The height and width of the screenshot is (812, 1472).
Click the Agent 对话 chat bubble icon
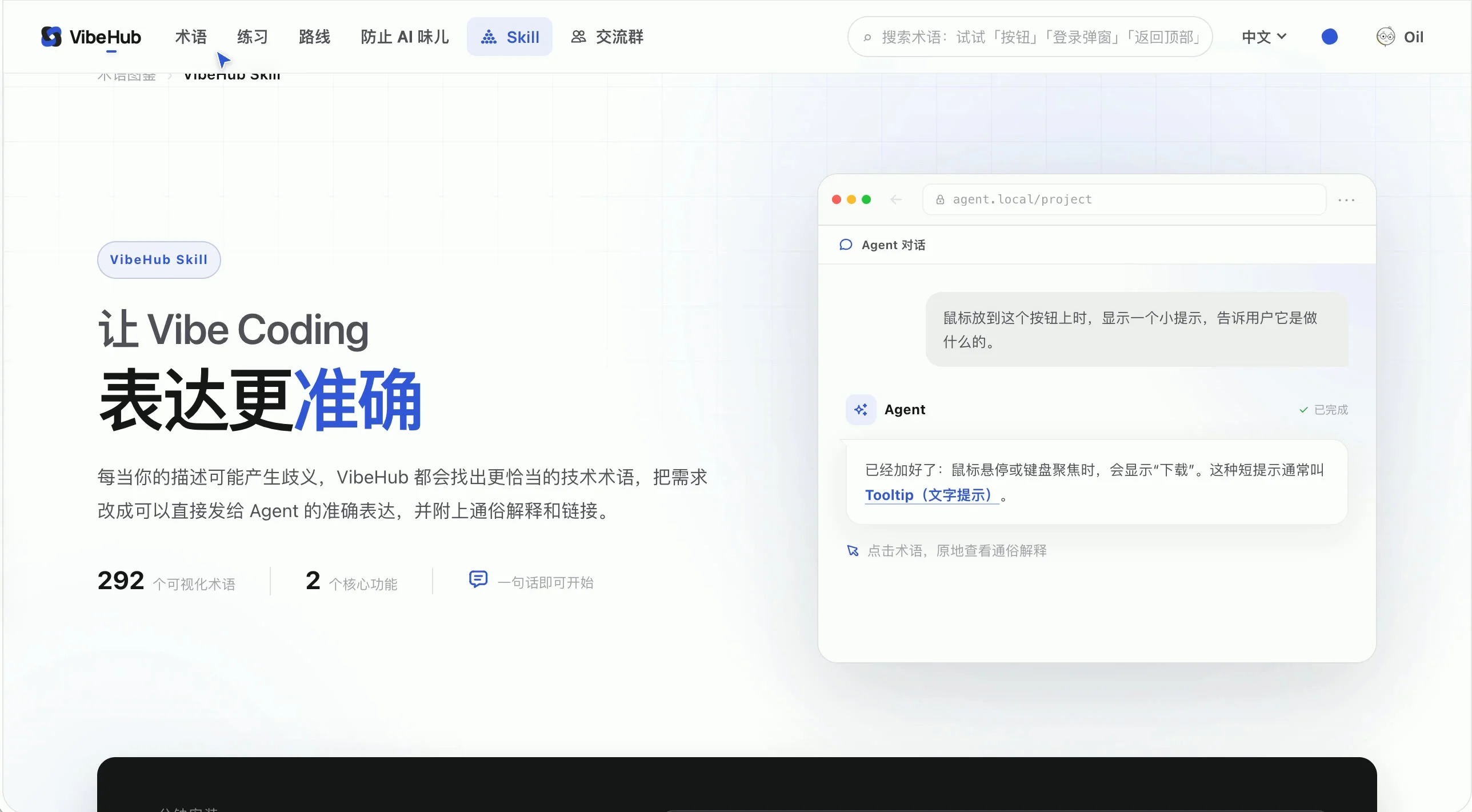[846, 245]
